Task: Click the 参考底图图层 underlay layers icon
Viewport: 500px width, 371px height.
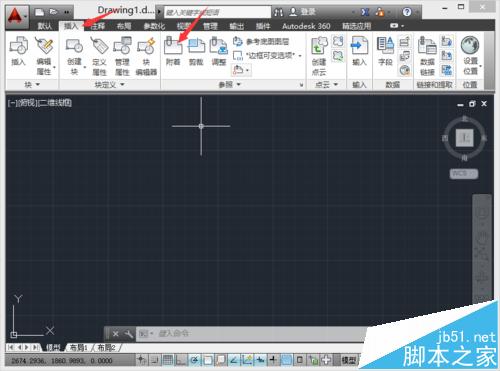Action: click(237, 42)
